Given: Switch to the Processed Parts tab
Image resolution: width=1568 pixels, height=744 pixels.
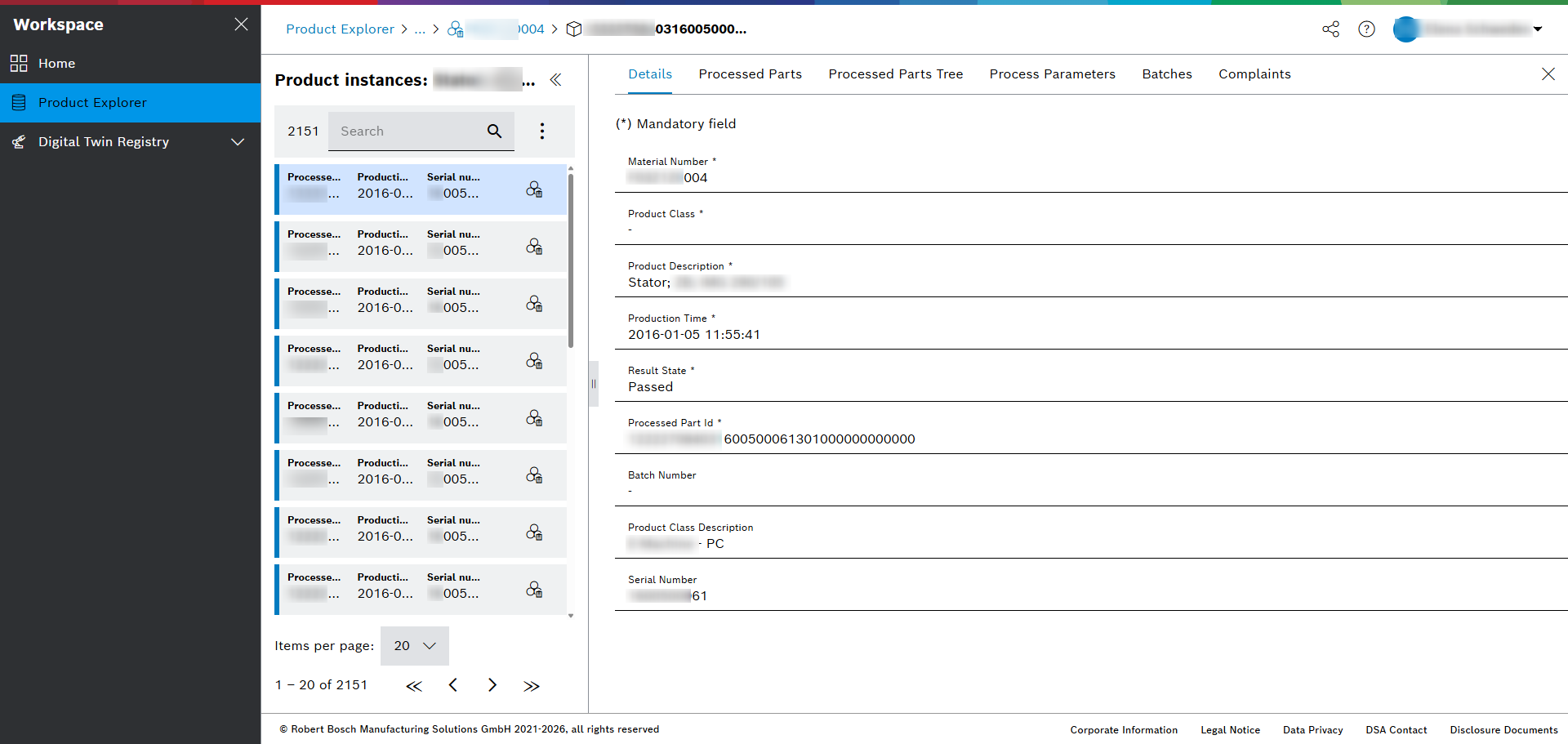Looking at the screenshot, I should click(x=750, y=74).
